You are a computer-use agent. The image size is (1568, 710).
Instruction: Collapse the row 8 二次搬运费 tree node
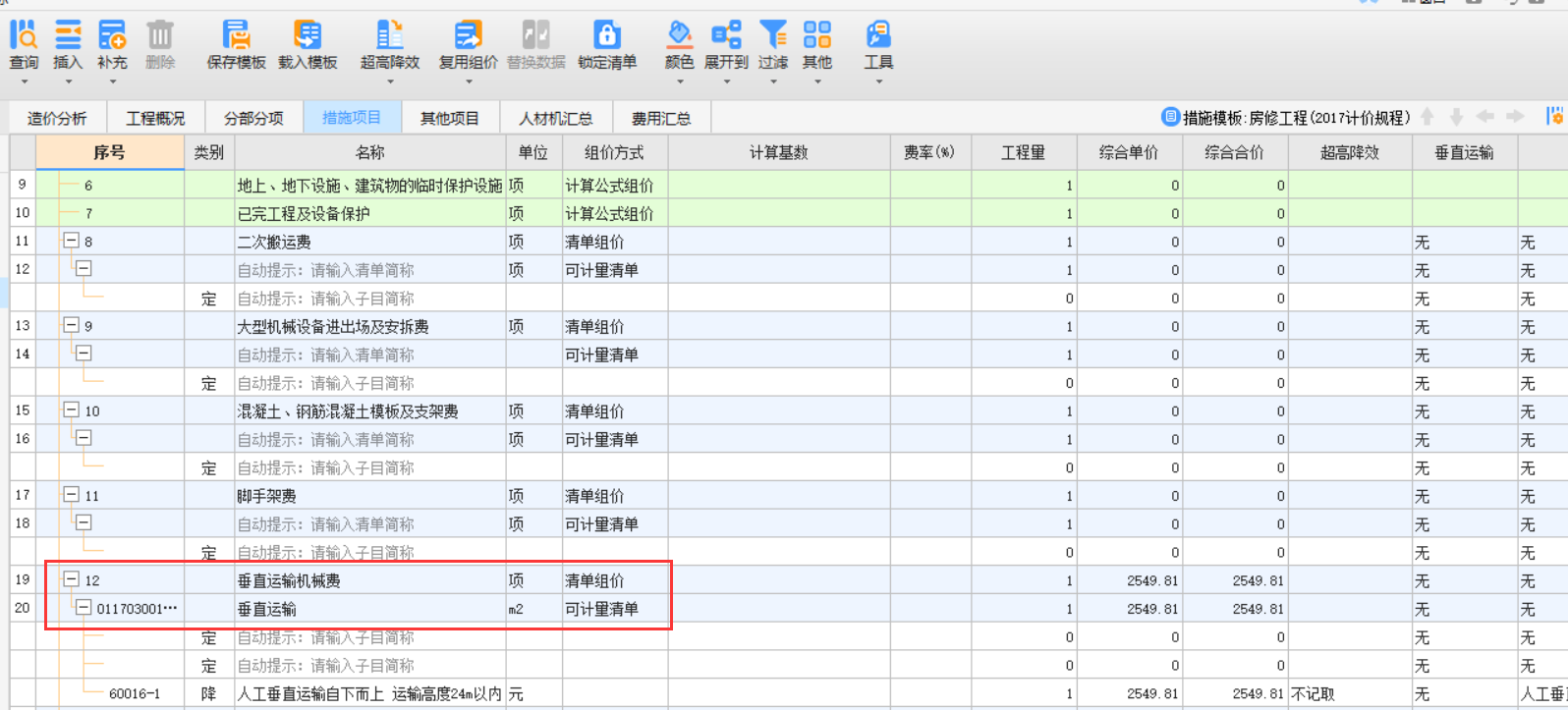[x=71, y=241]
